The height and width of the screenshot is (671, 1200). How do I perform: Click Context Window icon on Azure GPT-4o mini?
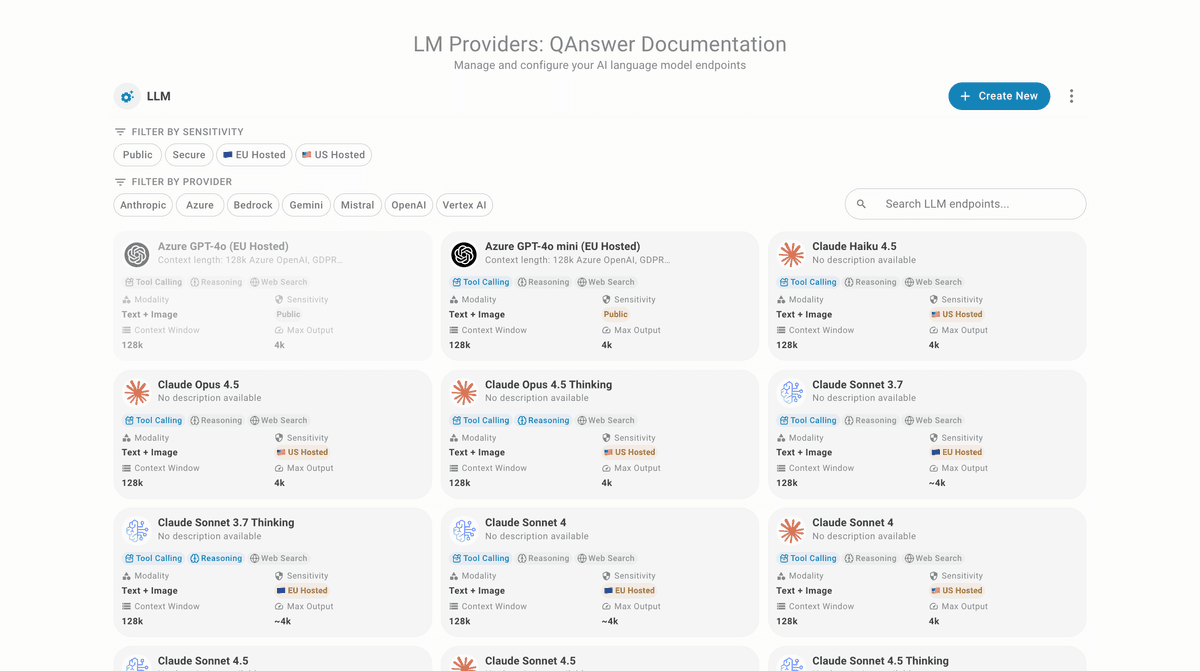[454, 330]
